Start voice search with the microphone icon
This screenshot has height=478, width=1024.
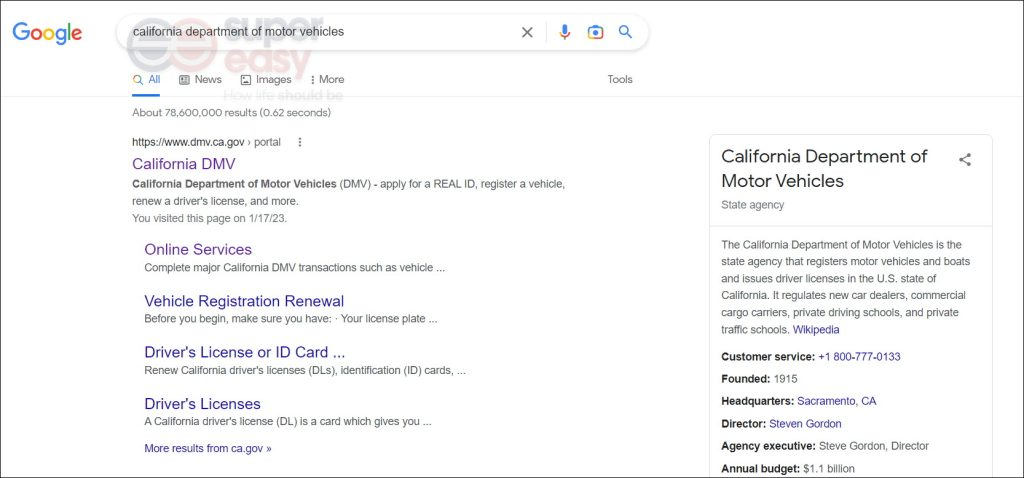565,32
